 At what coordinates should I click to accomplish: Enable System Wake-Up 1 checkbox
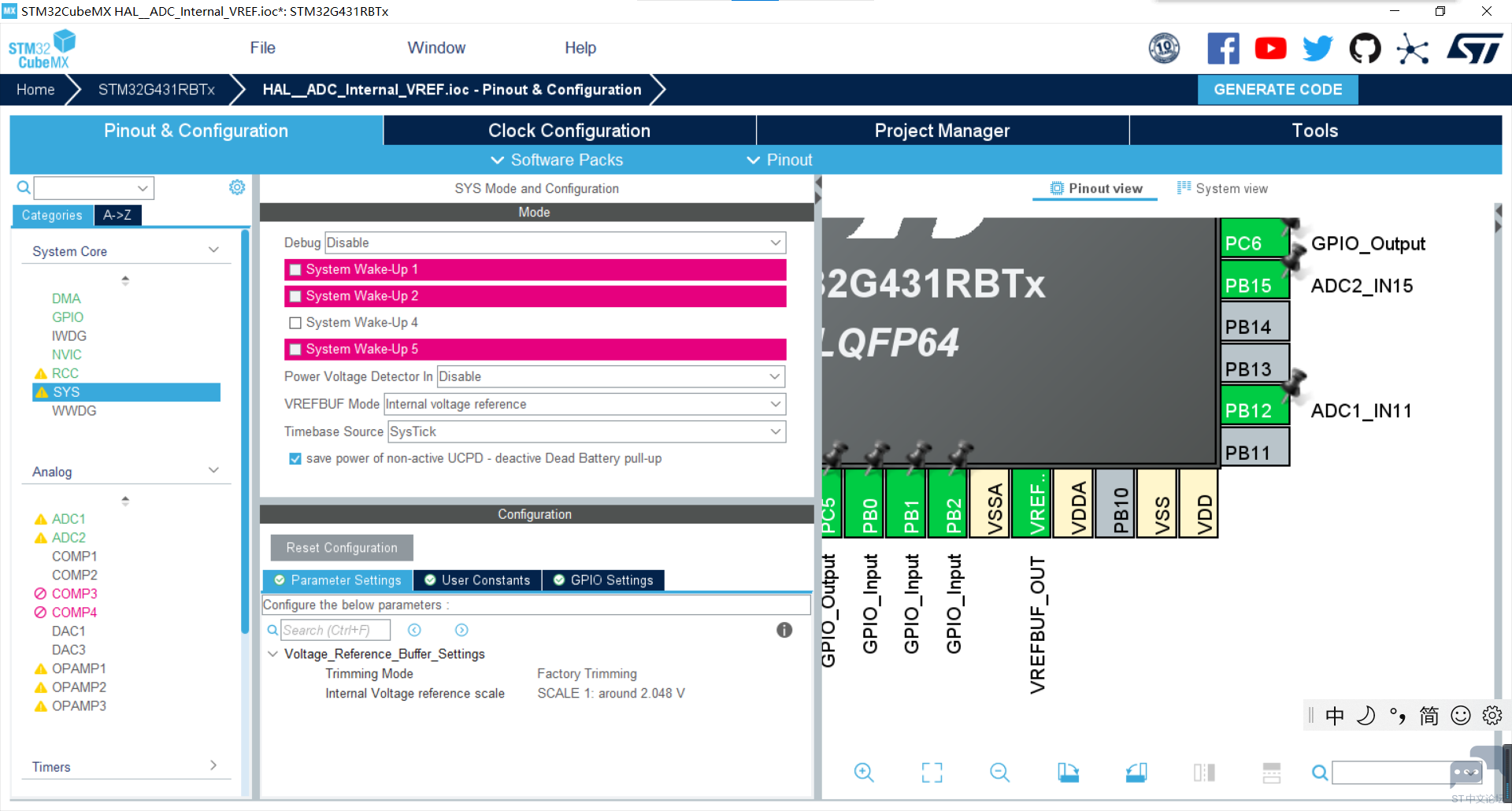295,269
